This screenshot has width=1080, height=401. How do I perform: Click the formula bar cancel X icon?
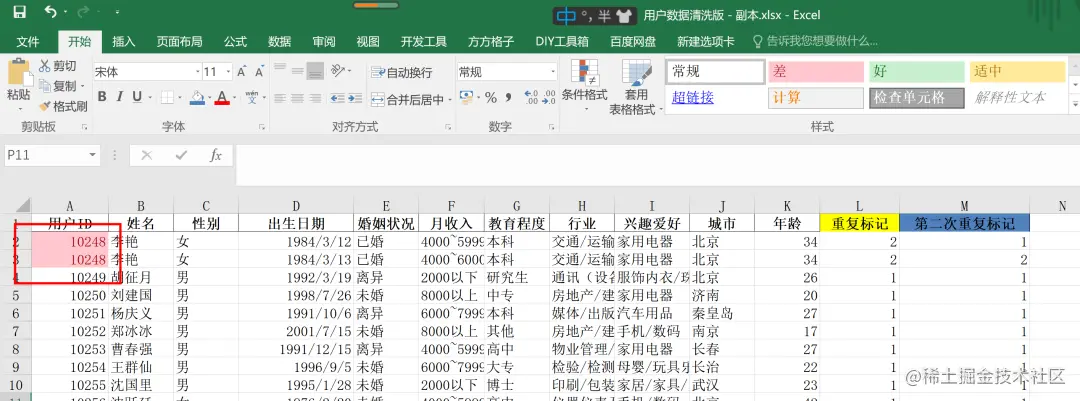coord(146,155)
